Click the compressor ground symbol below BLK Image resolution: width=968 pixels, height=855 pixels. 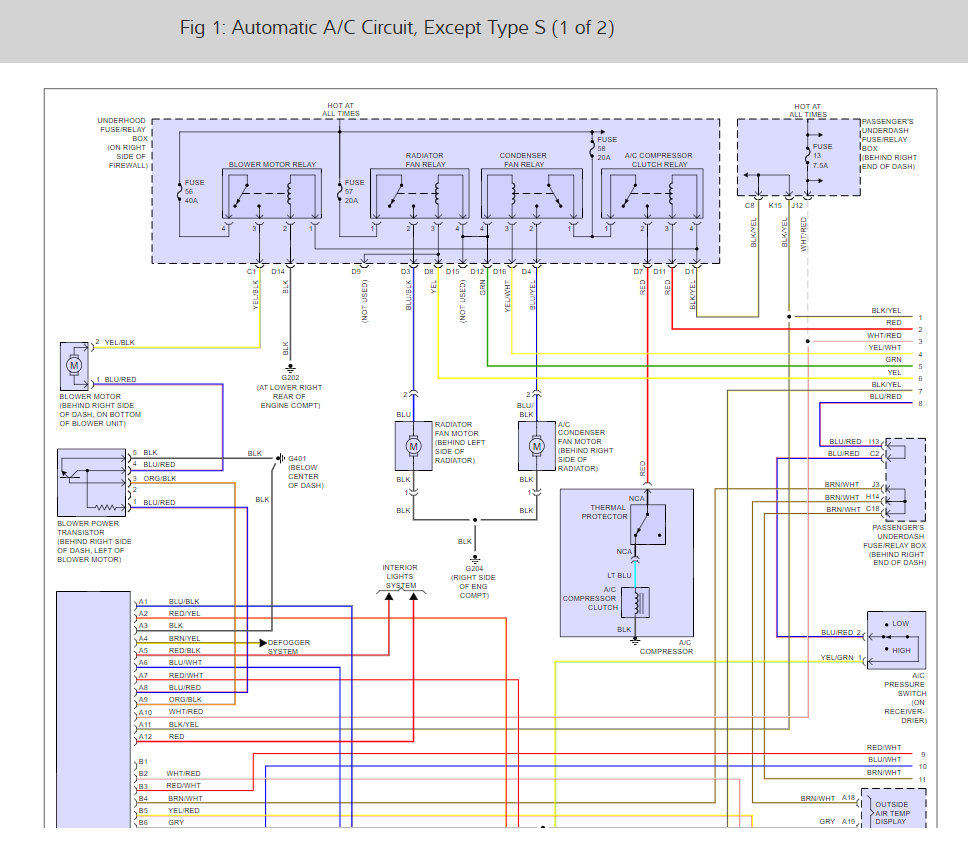tap(635, 641)
